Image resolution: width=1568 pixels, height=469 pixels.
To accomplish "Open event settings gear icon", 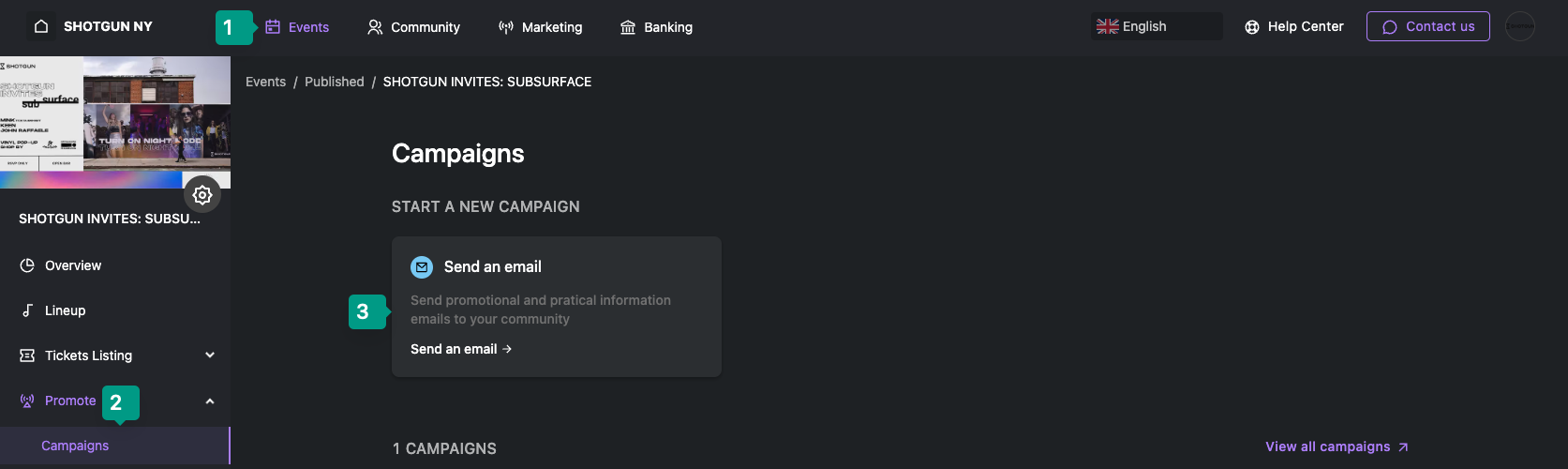I will pyautogui.click(x=202, y=195).
